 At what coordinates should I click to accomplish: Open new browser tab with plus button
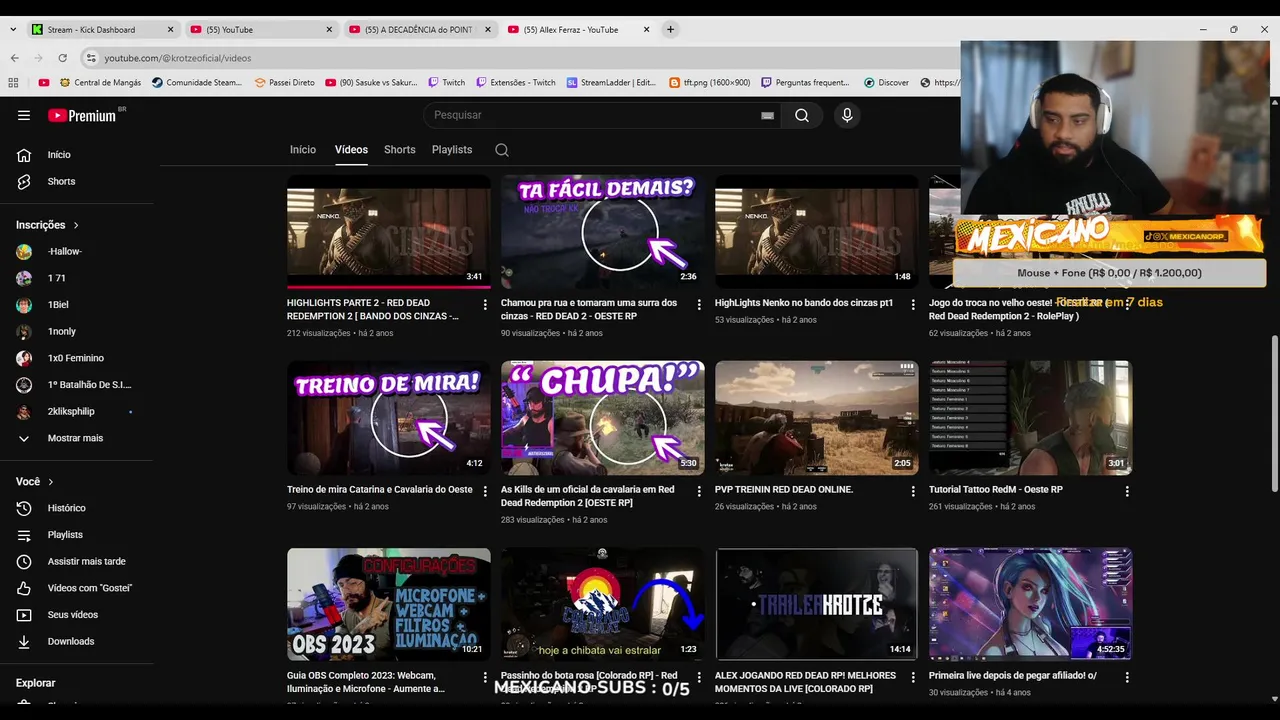[x=670, y=30]
